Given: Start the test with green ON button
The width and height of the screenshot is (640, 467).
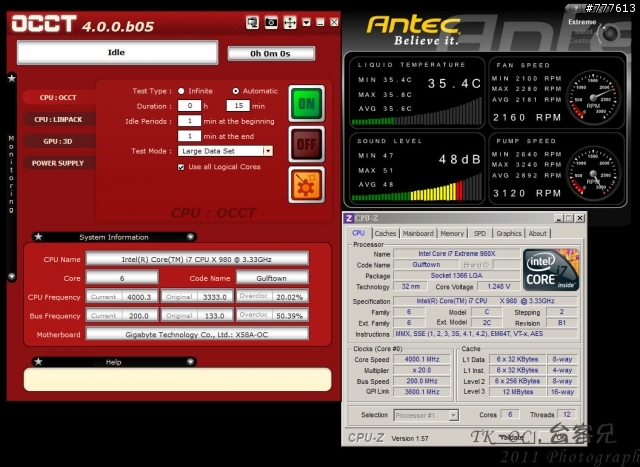Looking at the screenshot, I should (x=307, y=103).
